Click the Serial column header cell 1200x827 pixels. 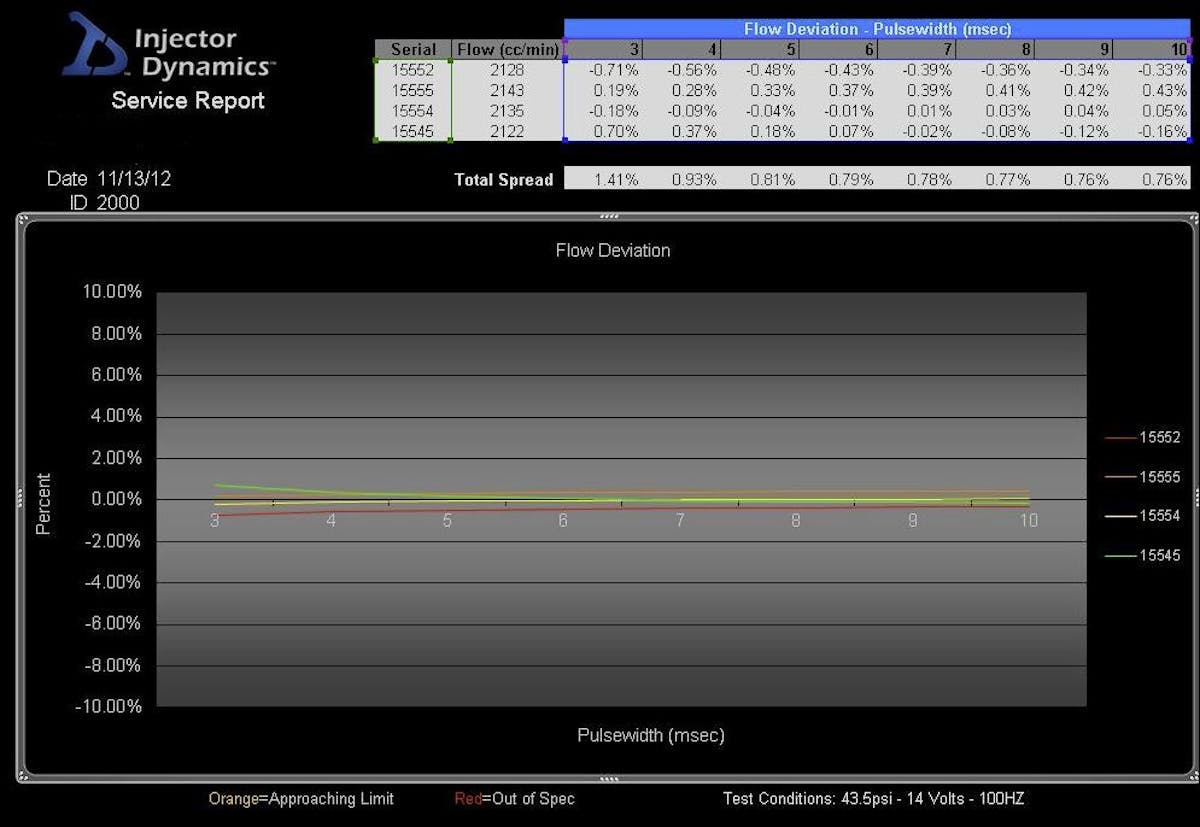point(413,49)
